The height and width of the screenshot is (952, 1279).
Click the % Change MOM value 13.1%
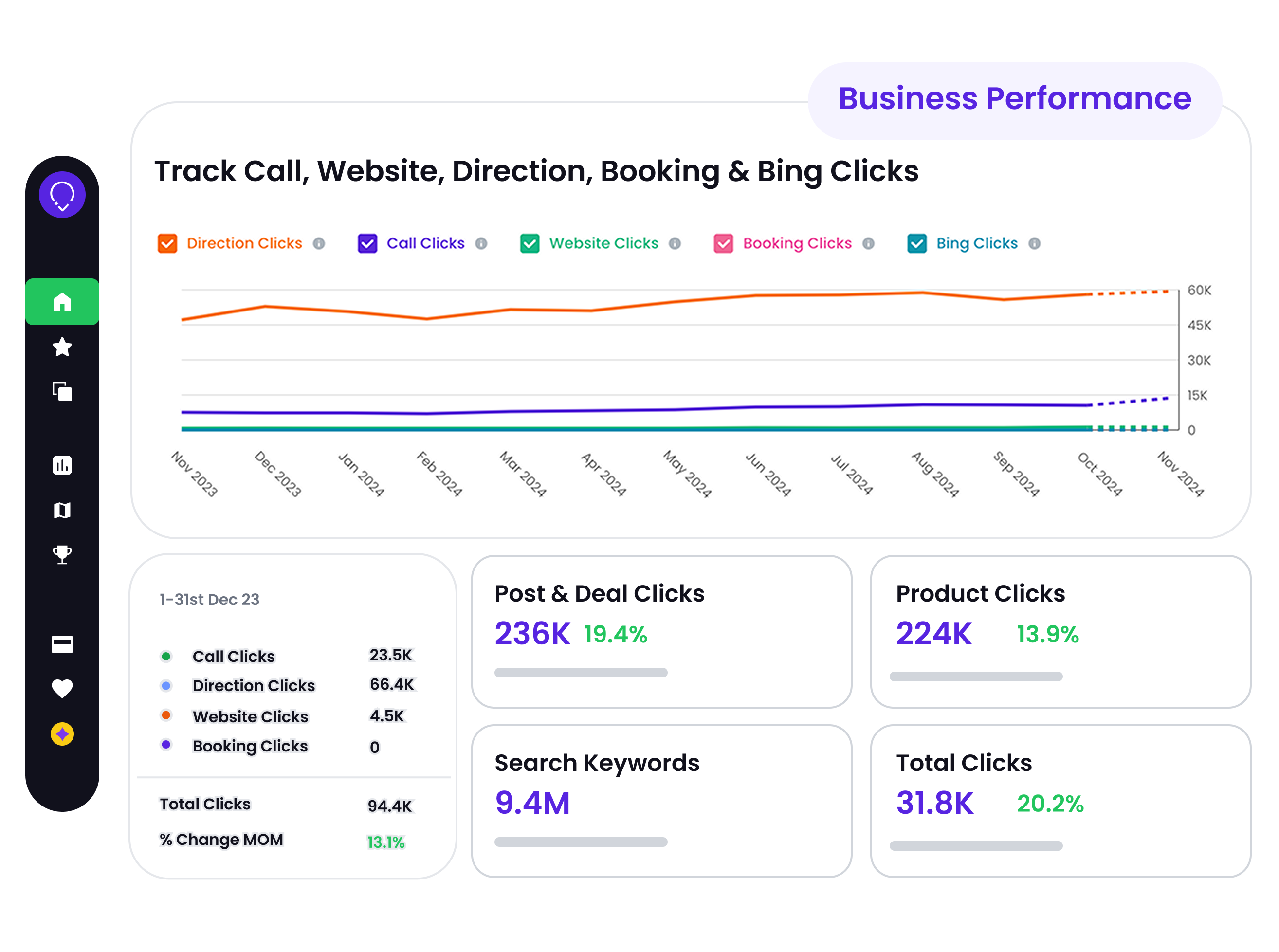click(385, 842)
